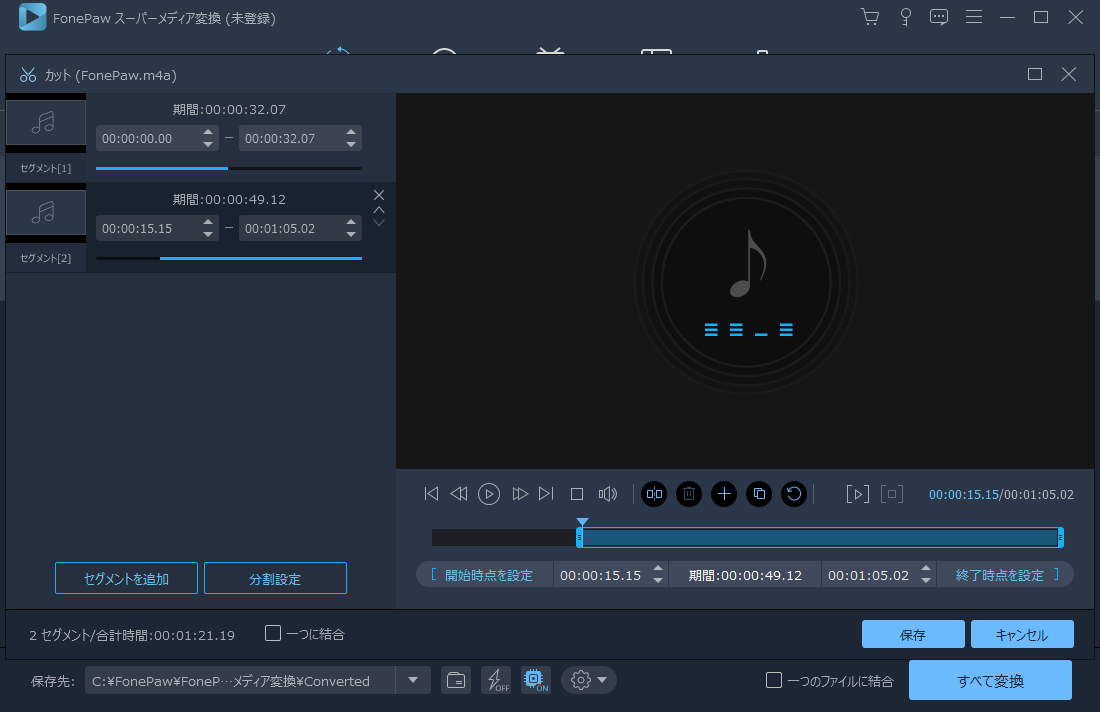Toggle the volume speaker icon

[x=608, y=494]
